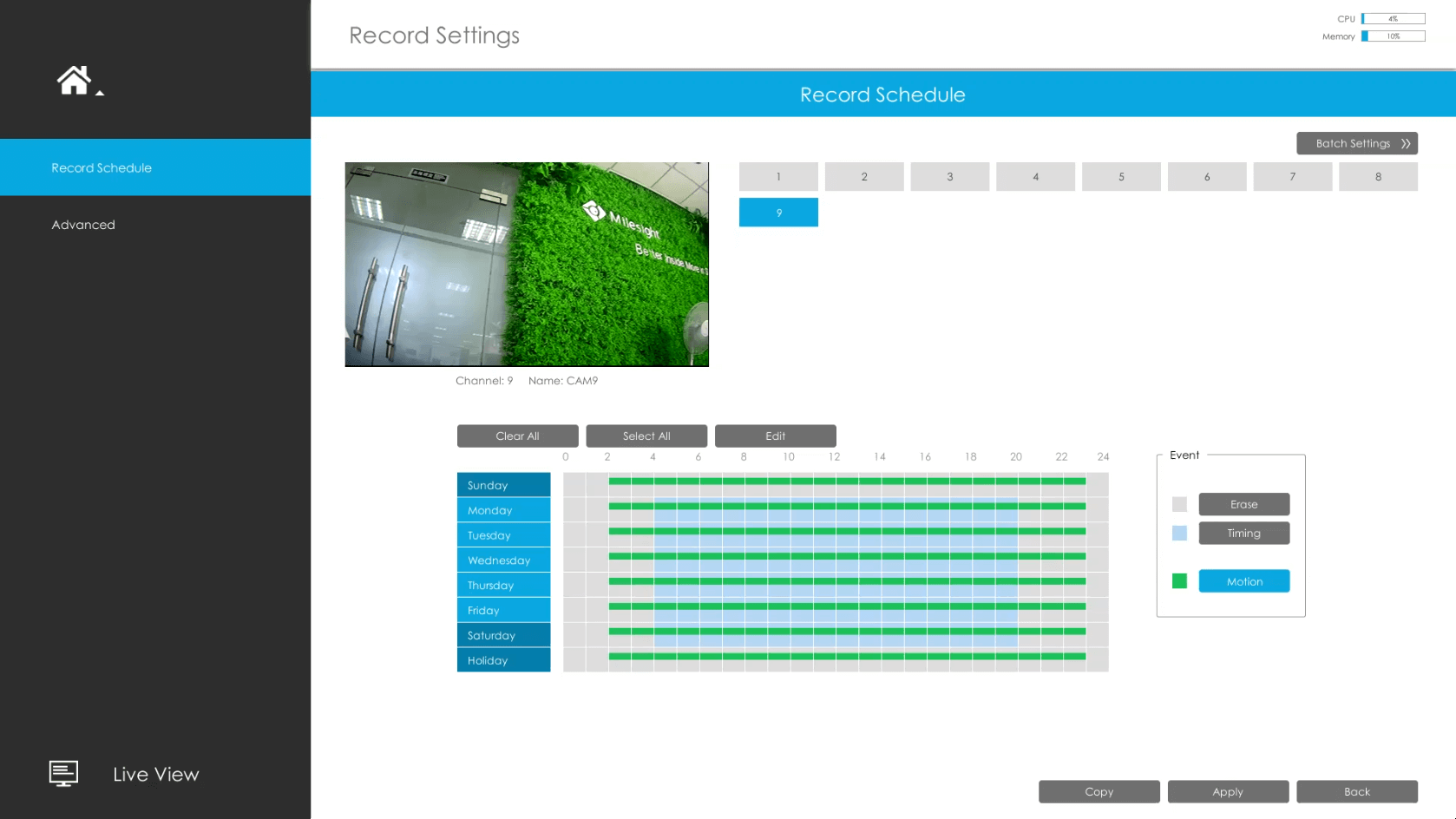Viewport: 1456px width, 819px height.
Task: Open the Live View monitor icon
Action: (63, 773)
